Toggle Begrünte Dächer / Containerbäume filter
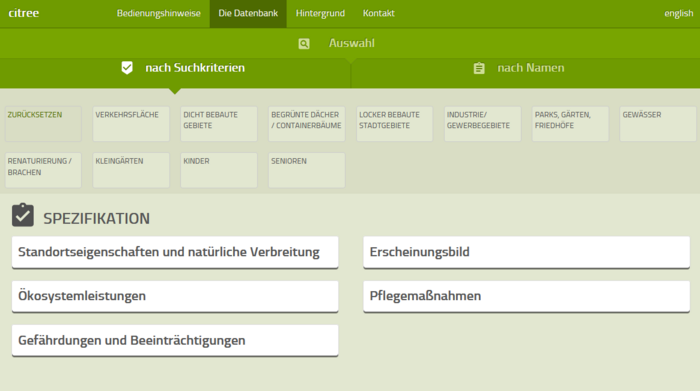Image resolution: width=700 pixels, height=391 pixels. (307, 124)
